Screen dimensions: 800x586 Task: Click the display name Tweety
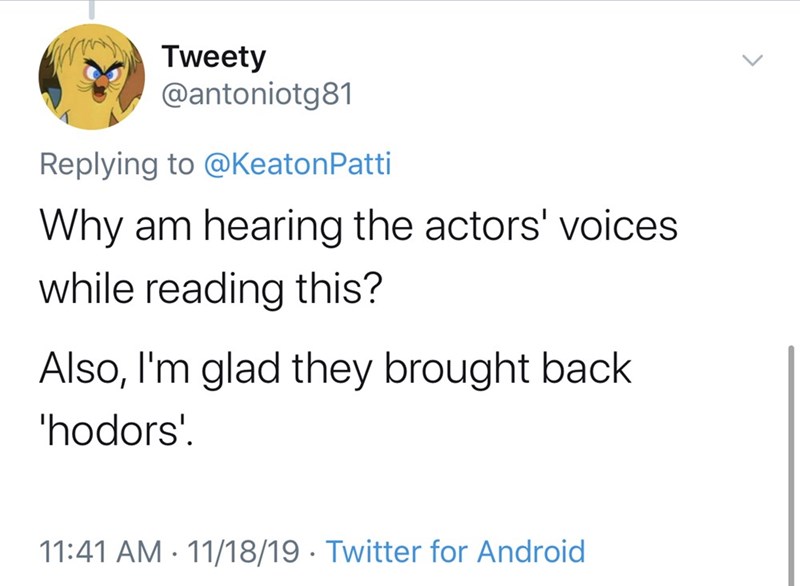tap(215, 57)
